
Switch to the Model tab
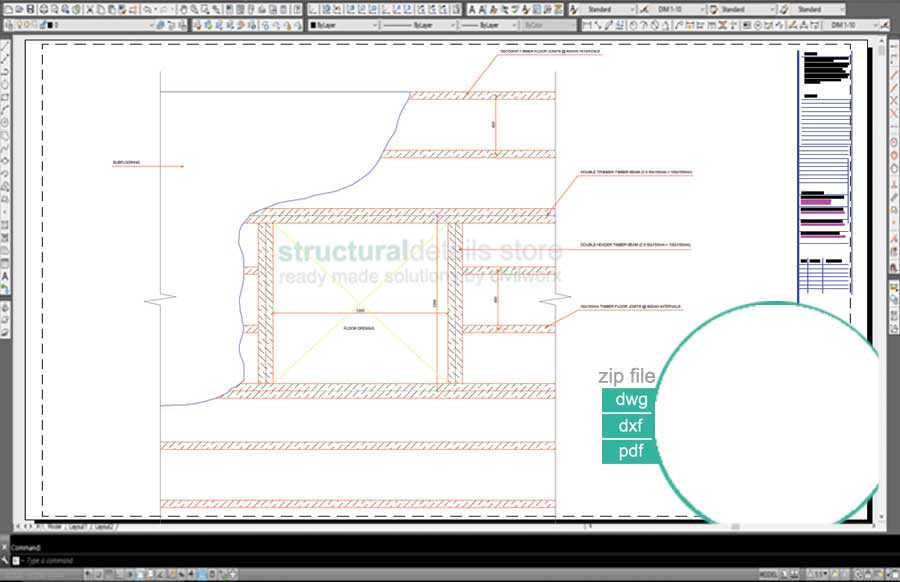point(55,525)
